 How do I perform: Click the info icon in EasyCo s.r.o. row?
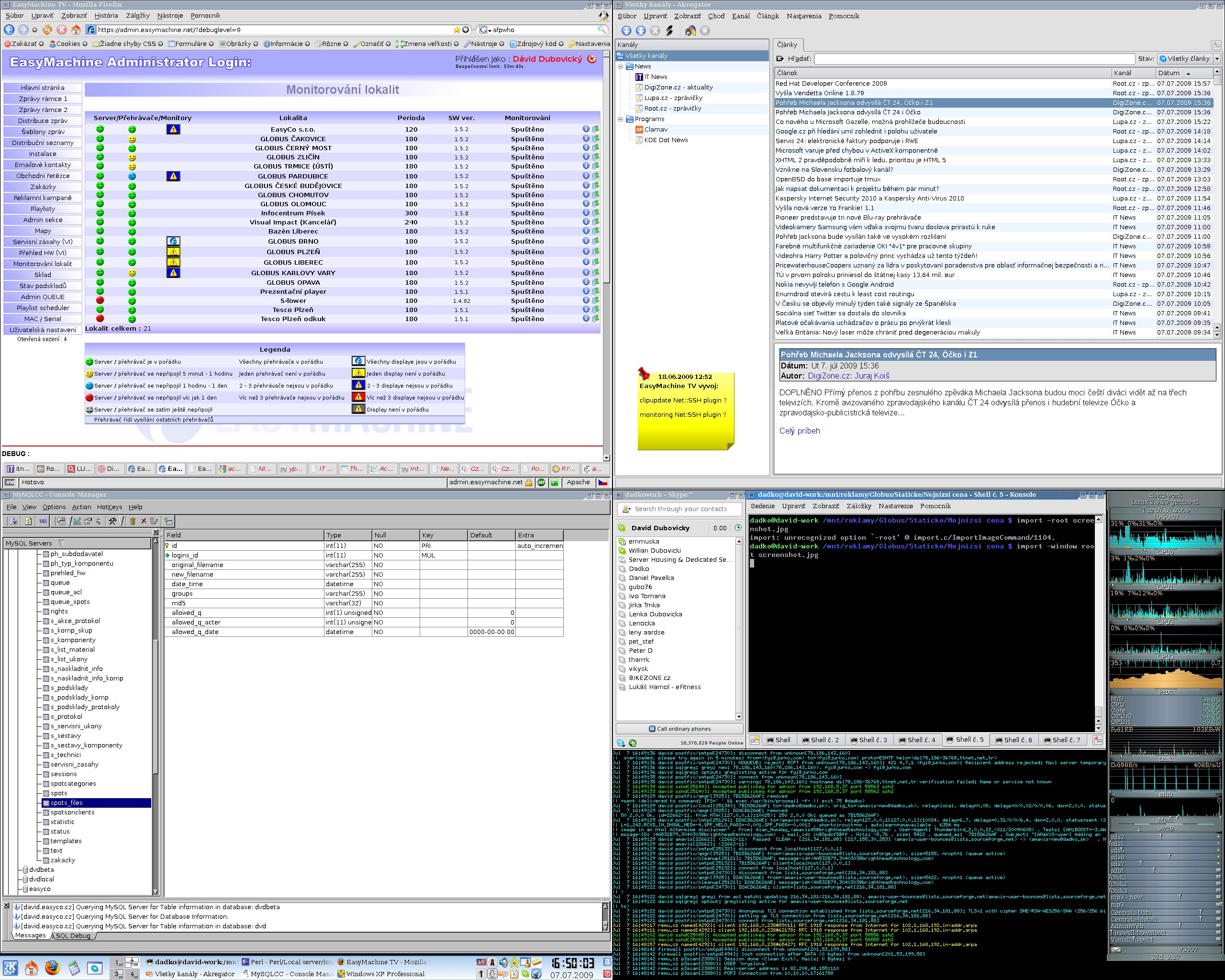586,129
